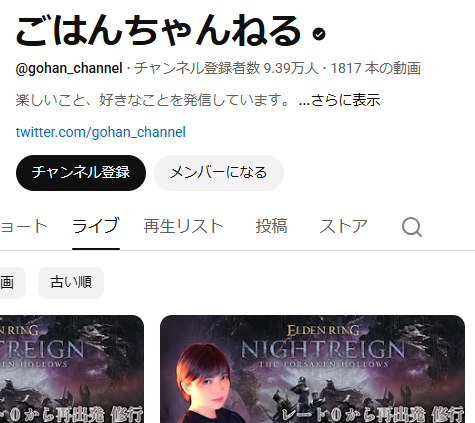
Task: Go to the ストア tab
Action: (343, 226)
